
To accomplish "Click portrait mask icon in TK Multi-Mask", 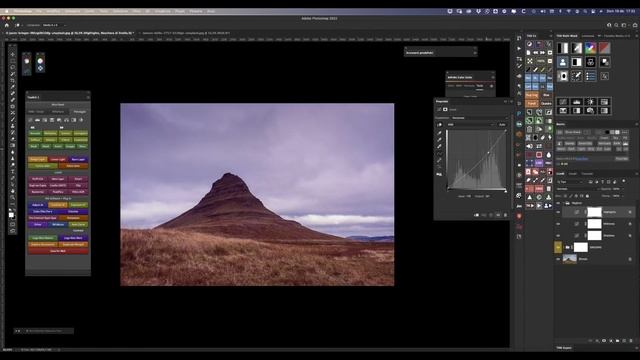I will (x=563, y=62).
